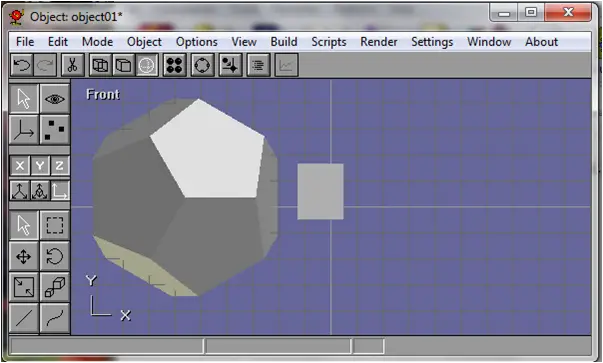Select the lower arrow Select tool
This screenshot has height=363, width=603.
24,225
